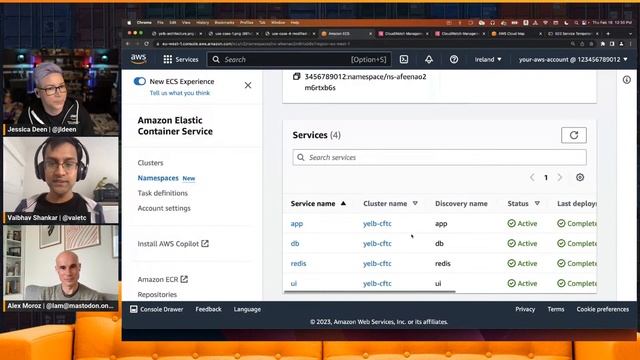Open the Privacy link in footer
This screenshot has width=640, height=360.
(525, 309)
